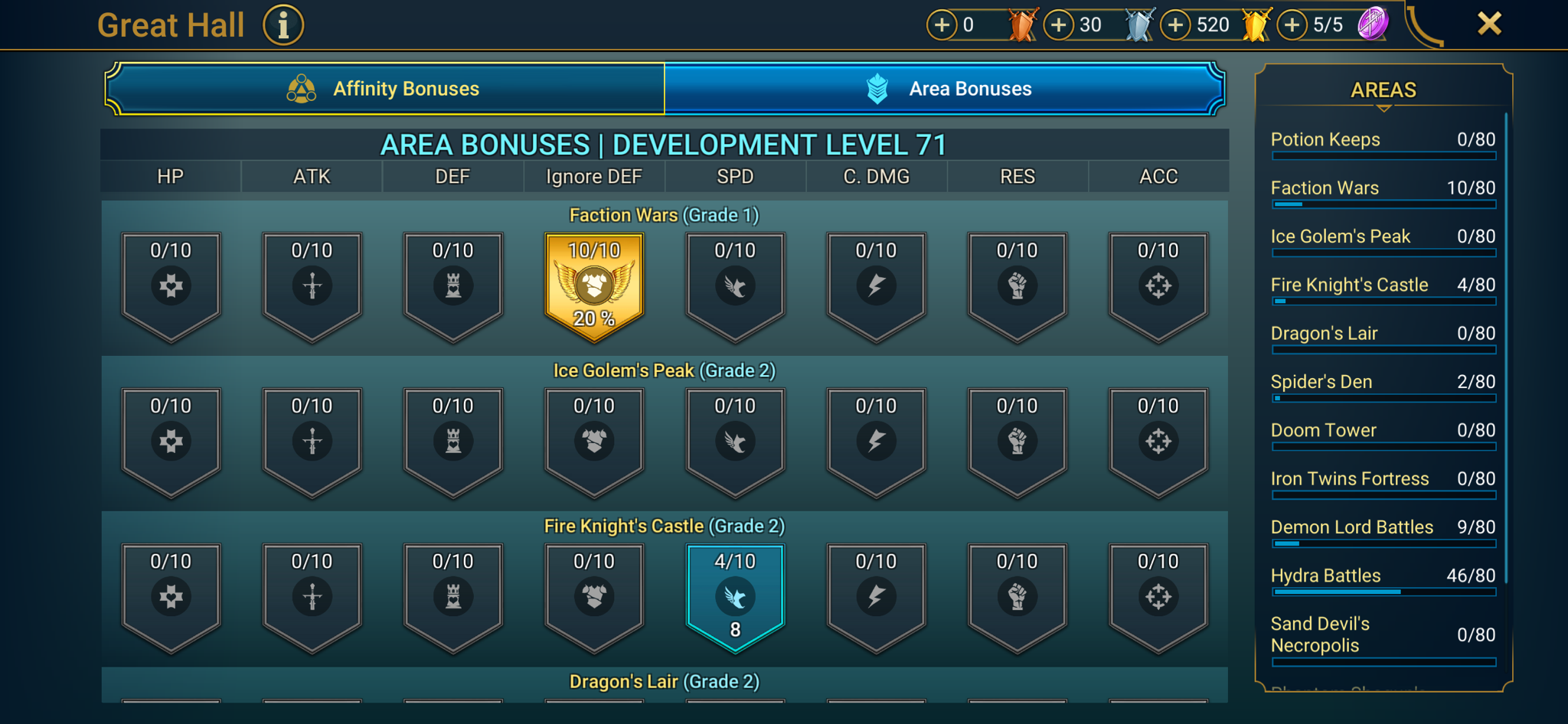Screen dimensions: 1568x724
Task: Collapse the AREAS panel header arrow
Action: (1383, 109)
